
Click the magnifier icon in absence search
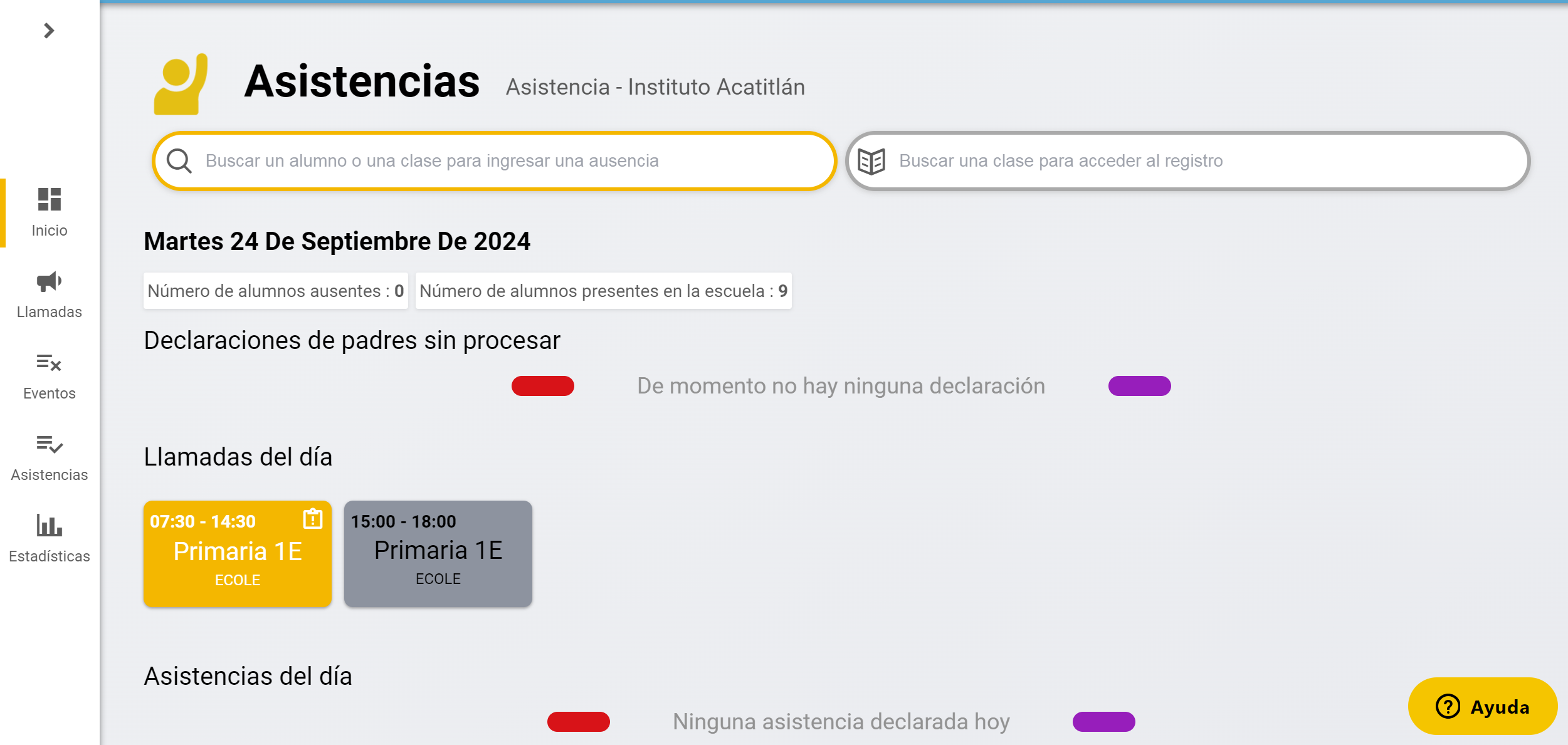(179, 161)
